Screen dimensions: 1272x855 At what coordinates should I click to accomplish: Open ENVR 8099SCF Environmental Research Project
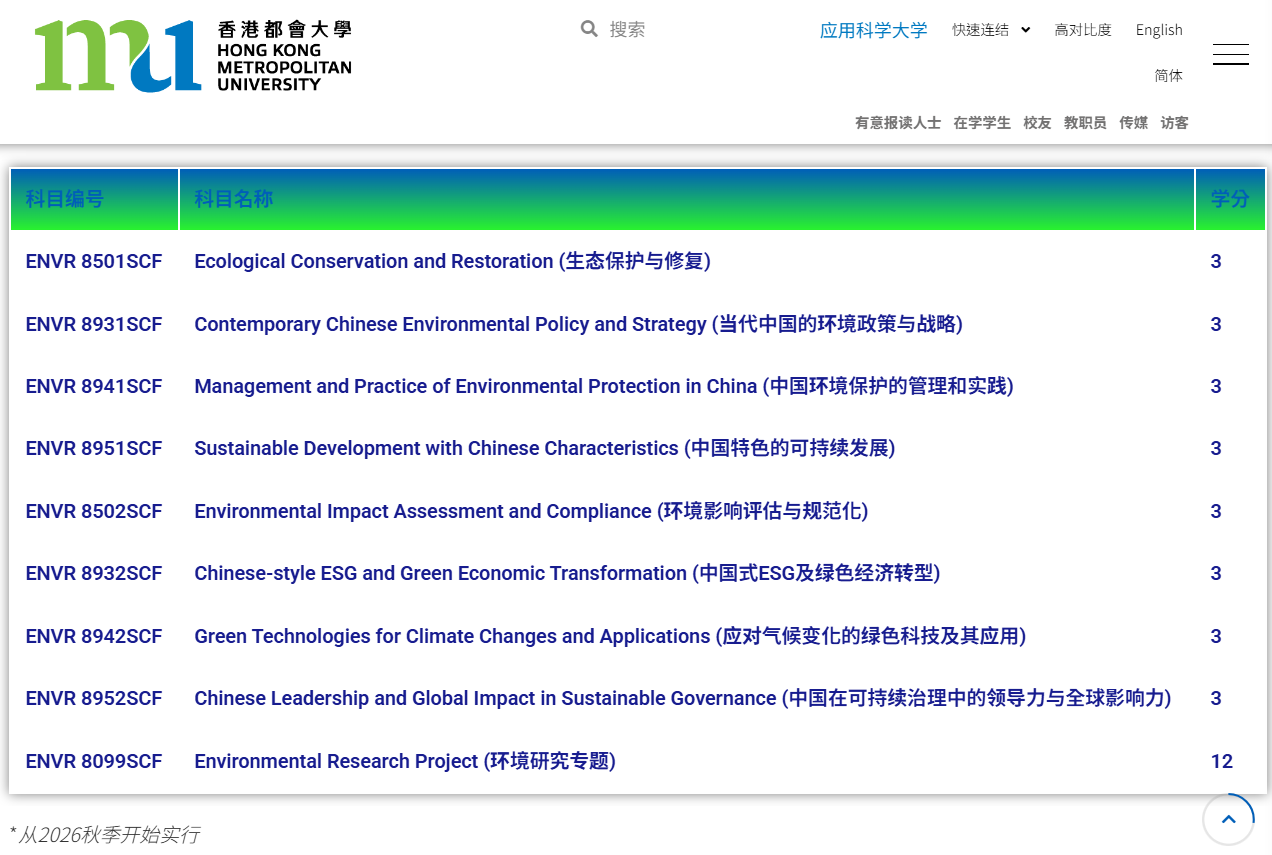pos(93,761)
